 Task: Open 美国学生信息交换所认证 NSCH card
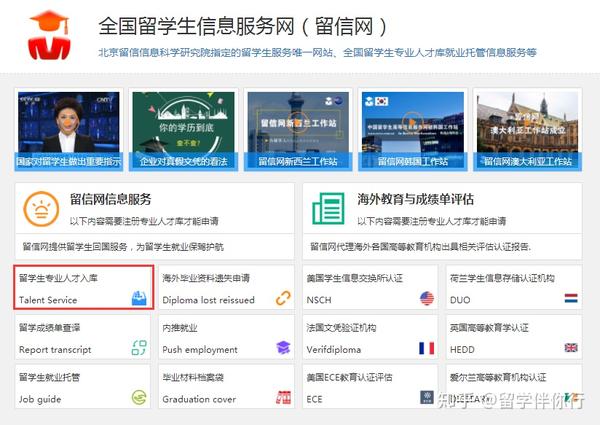(370, 287)
